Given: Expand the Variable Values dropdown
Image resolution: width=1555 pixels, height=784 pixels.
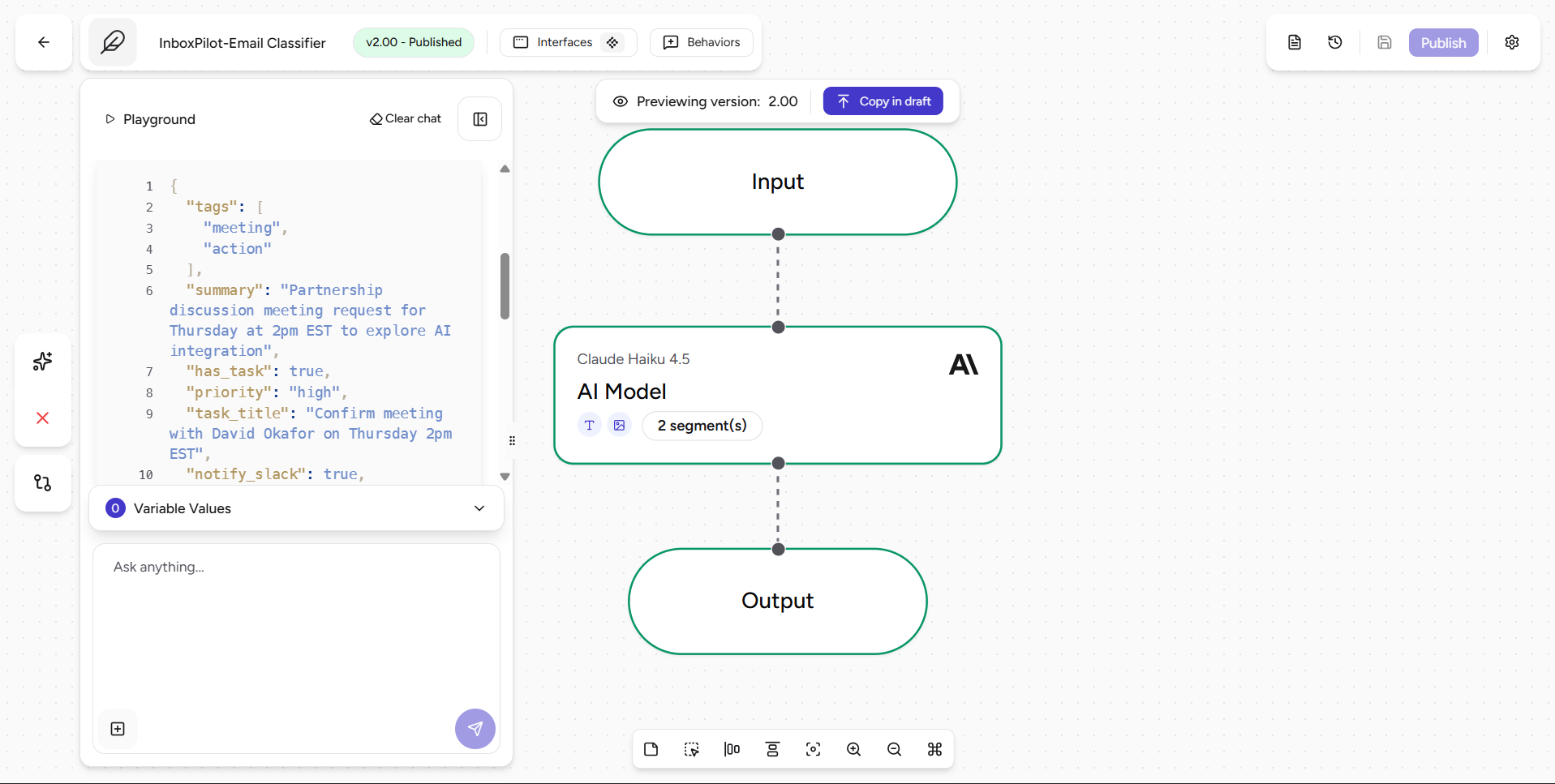Looking at the screenshot, I should pos(296,508).
